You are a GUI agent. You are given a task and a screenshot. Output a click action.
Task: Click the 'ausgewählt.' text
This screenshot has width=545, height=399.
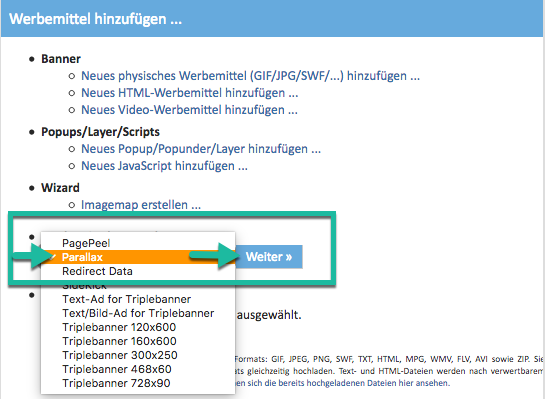(x=269, y=315)
